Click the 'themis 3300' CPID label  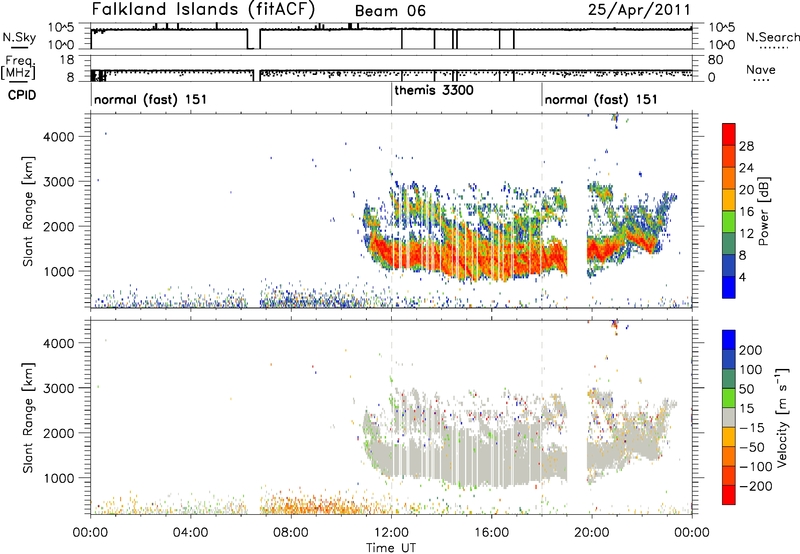[x=434, y=90]
